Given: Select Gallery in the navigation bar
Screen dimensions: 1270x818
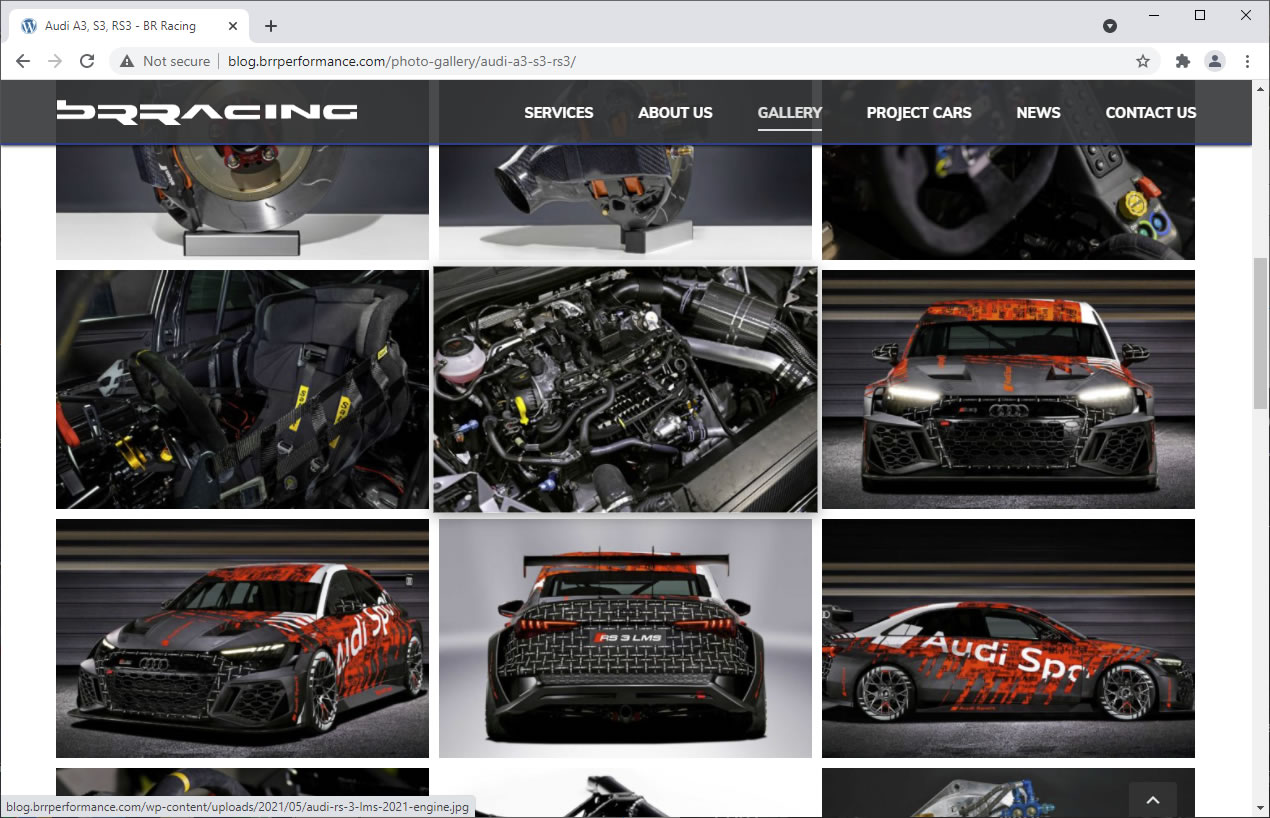Looking at the screenshot, I should coord(789,113).
